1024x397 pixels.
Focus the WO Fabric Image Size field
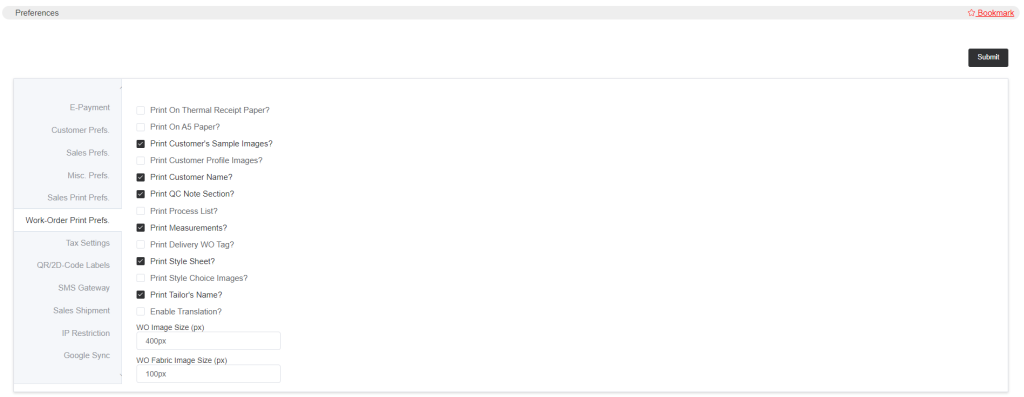[208, 373]
